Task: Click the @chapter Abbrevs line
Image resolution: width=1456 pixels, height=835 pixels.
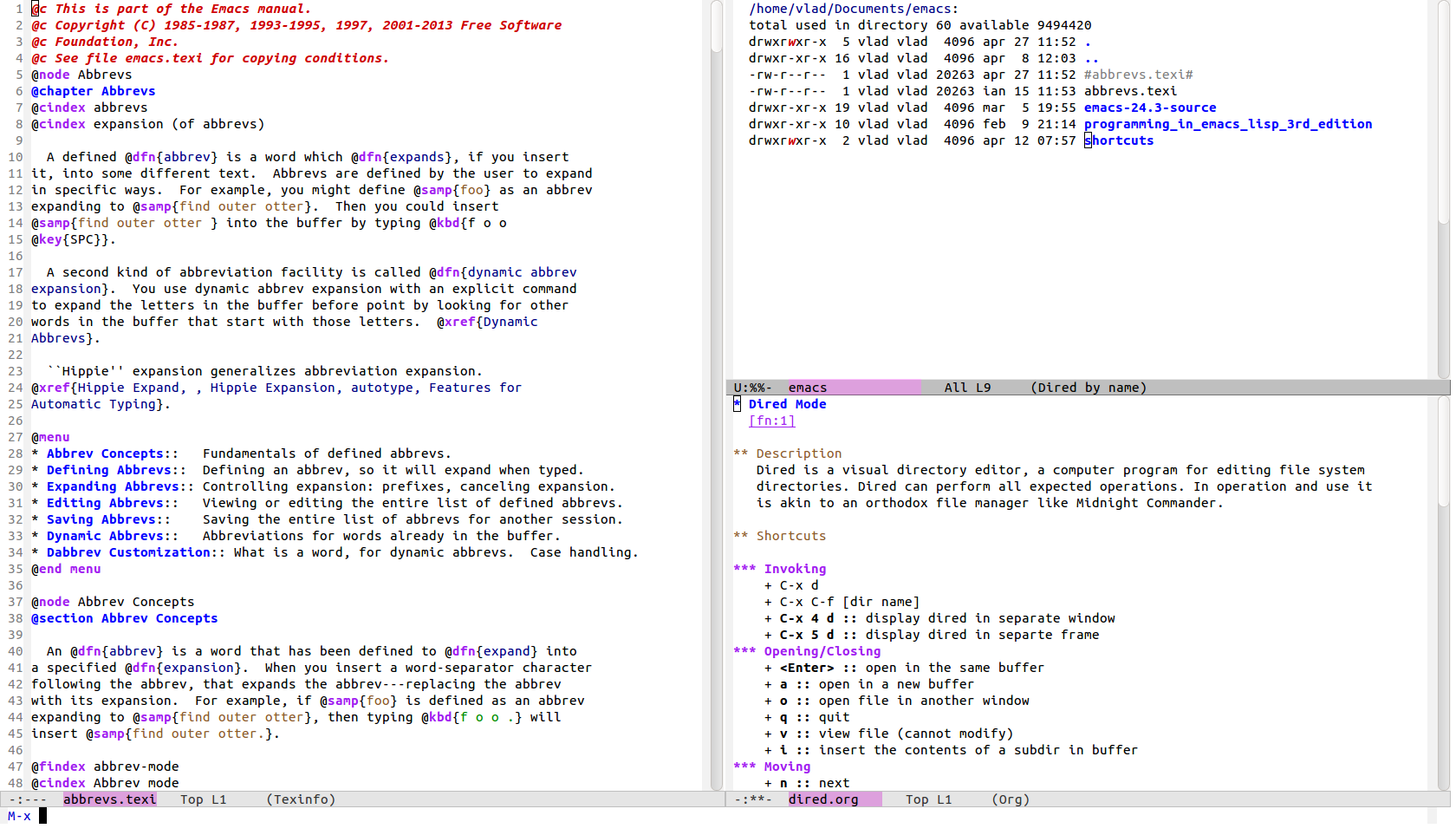Action: (94, 91)
